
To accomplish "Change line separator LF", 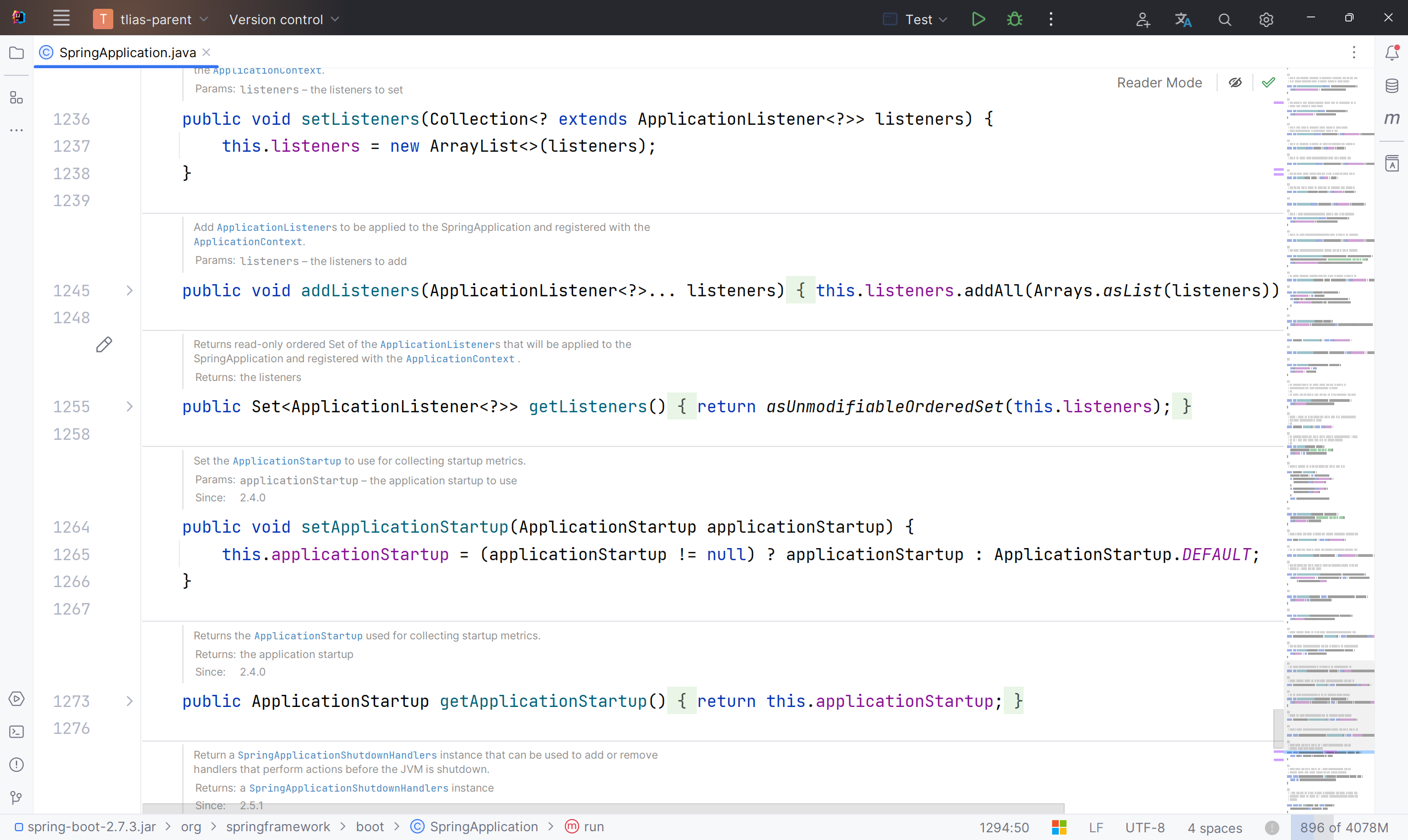I will tap(1096, 827).
